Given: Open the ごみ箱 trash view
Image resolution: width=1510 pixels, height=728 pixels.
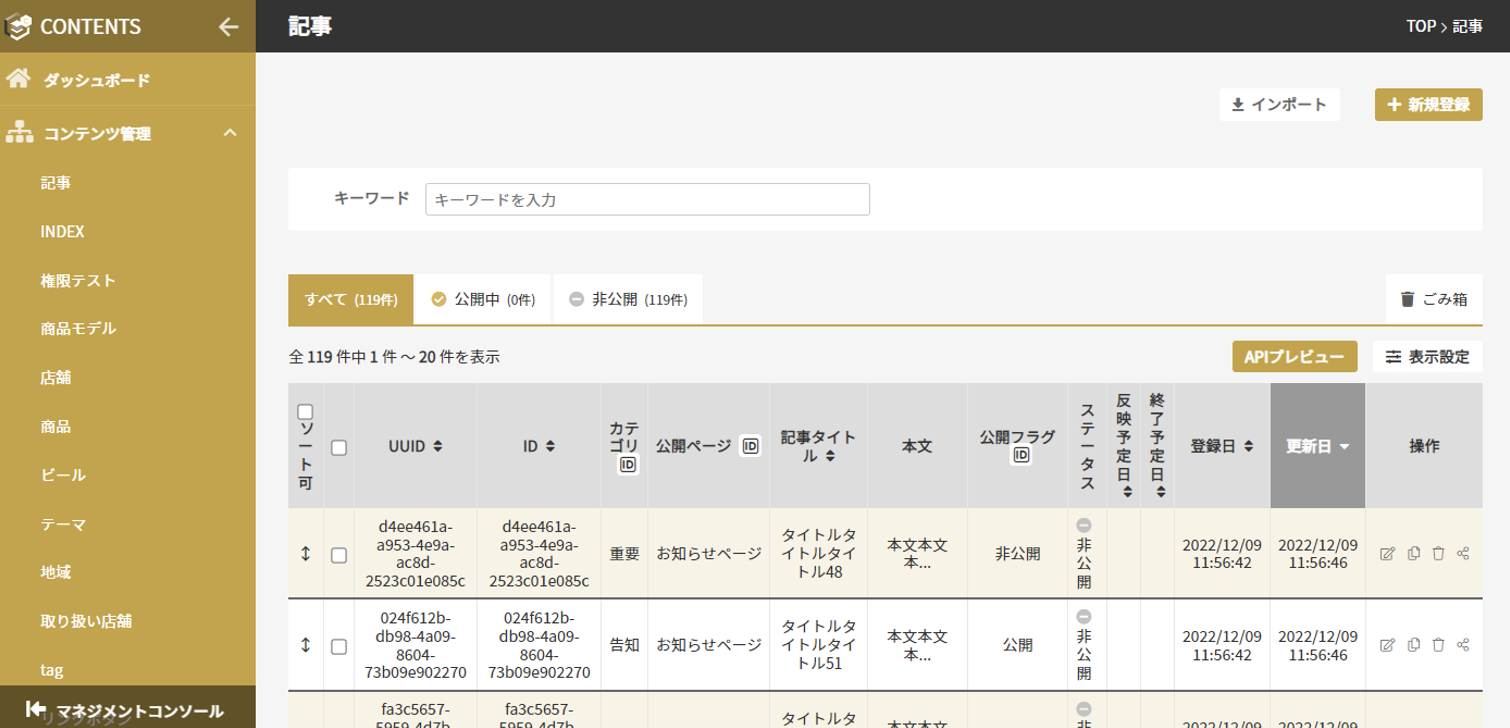Looking at the screenshot, I should tap(1434, 299).
